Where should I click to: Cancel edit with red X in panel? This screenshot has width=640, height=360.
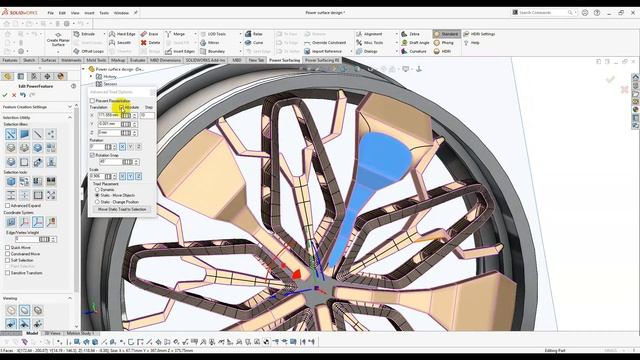coord(14,95)
